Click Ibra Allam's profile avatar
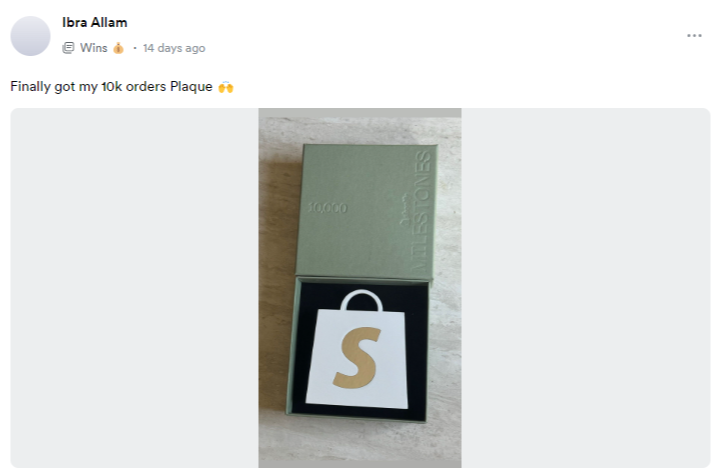 31,36
